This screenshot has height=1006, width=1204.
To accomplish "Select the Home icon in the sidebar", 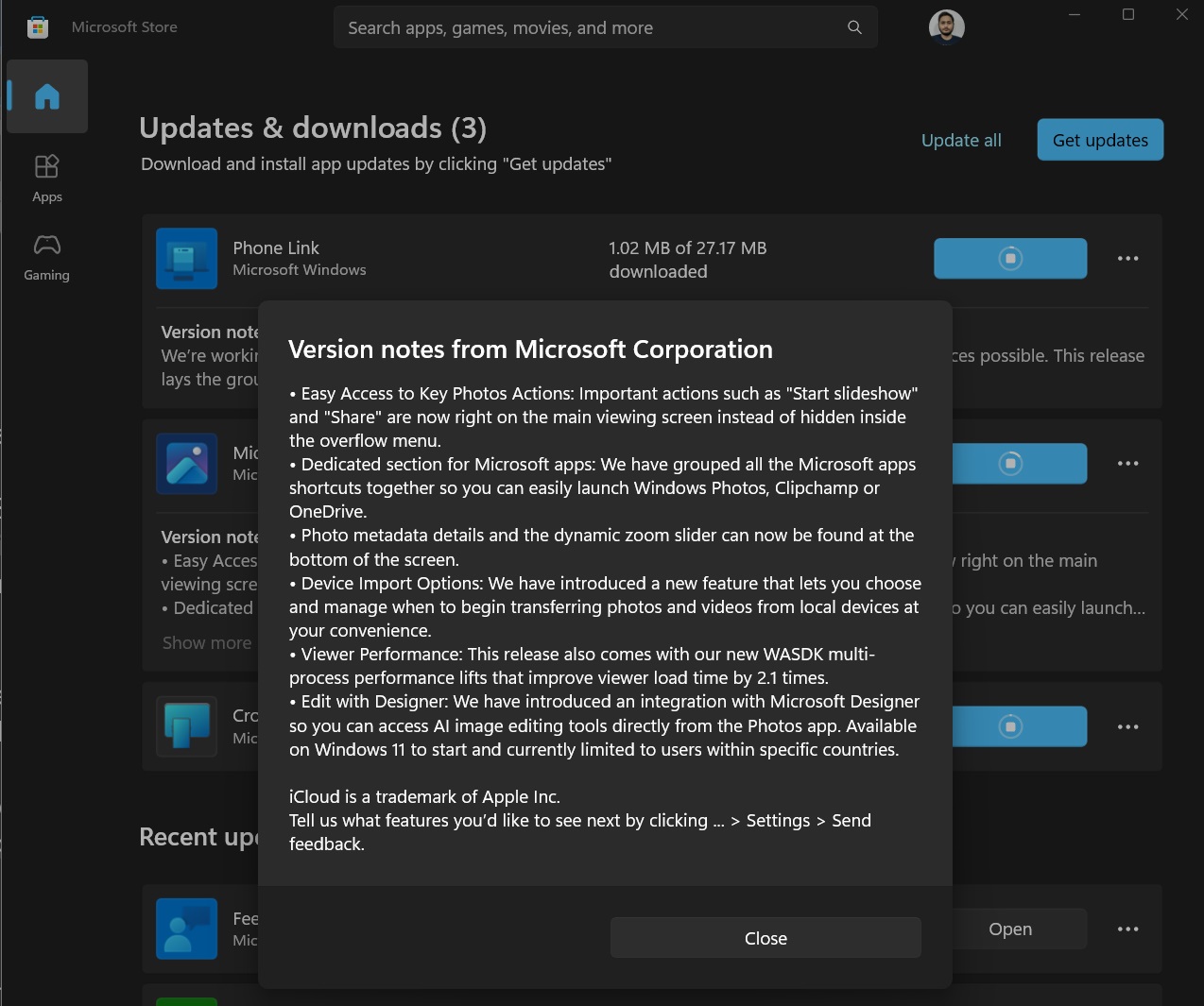I will (47, 95).
